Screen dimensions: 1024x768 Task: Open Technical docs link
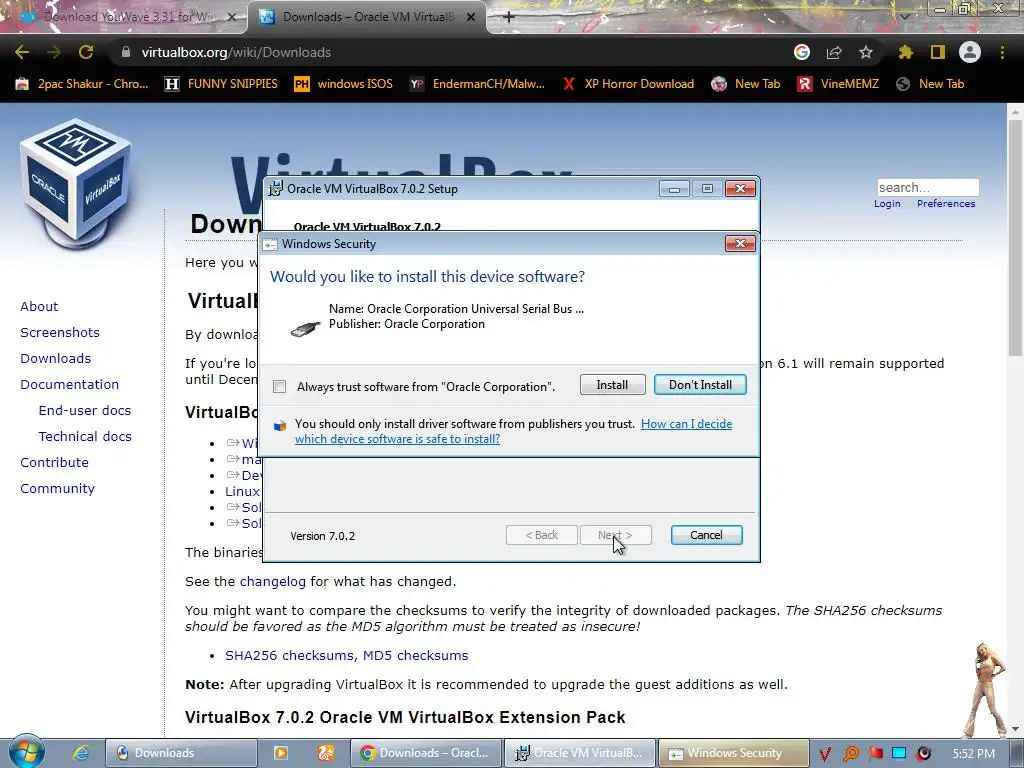[x=85, y=436]
